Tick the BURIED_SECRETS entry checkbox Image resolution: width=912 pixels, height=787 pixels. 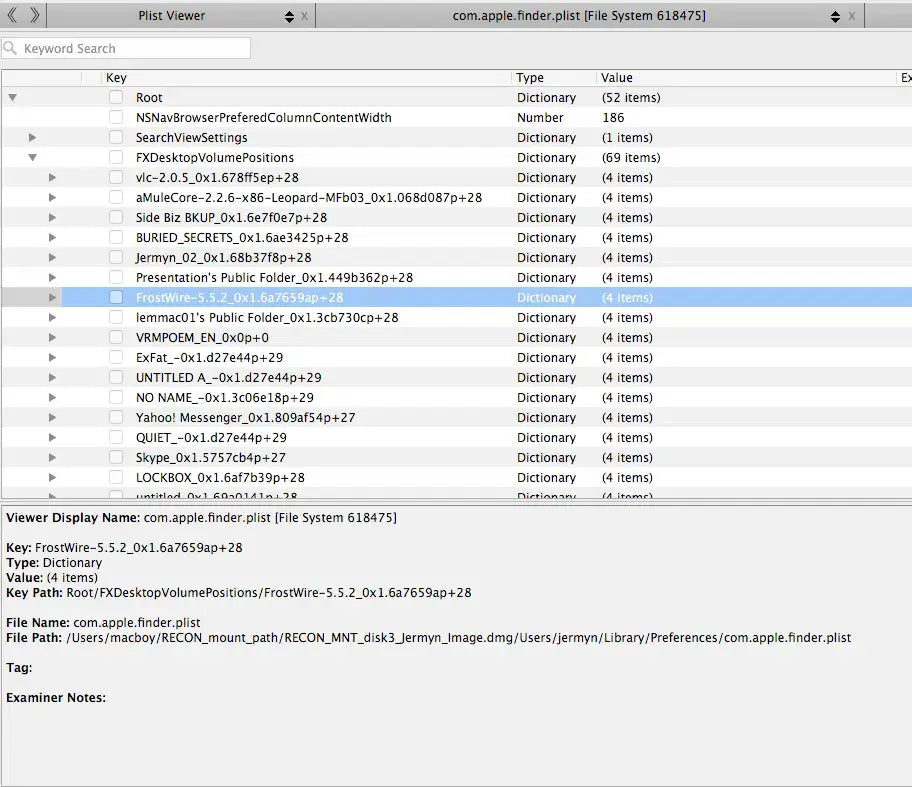click(116, 237)
